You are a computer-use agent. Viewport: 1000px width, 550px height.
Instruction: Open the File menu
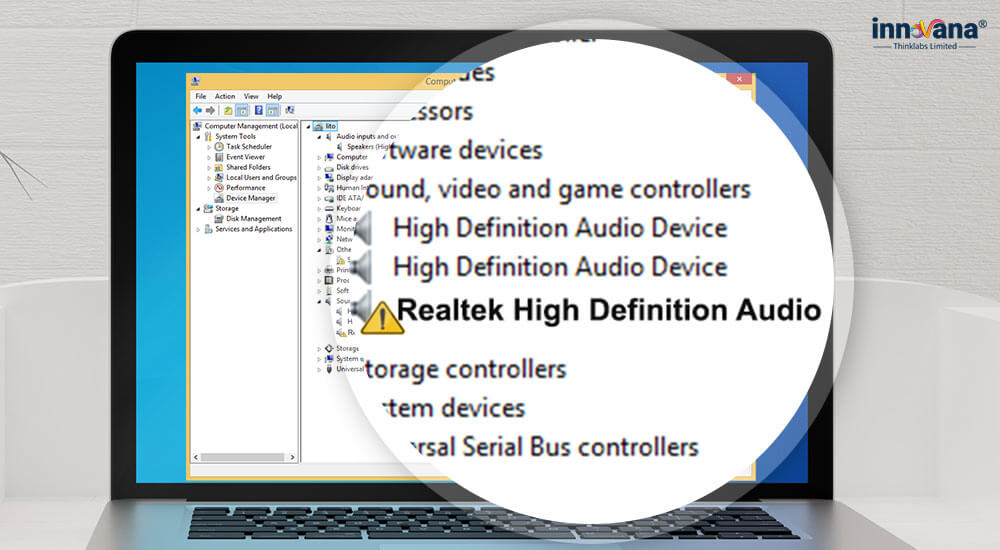click(x=201, y=96)
